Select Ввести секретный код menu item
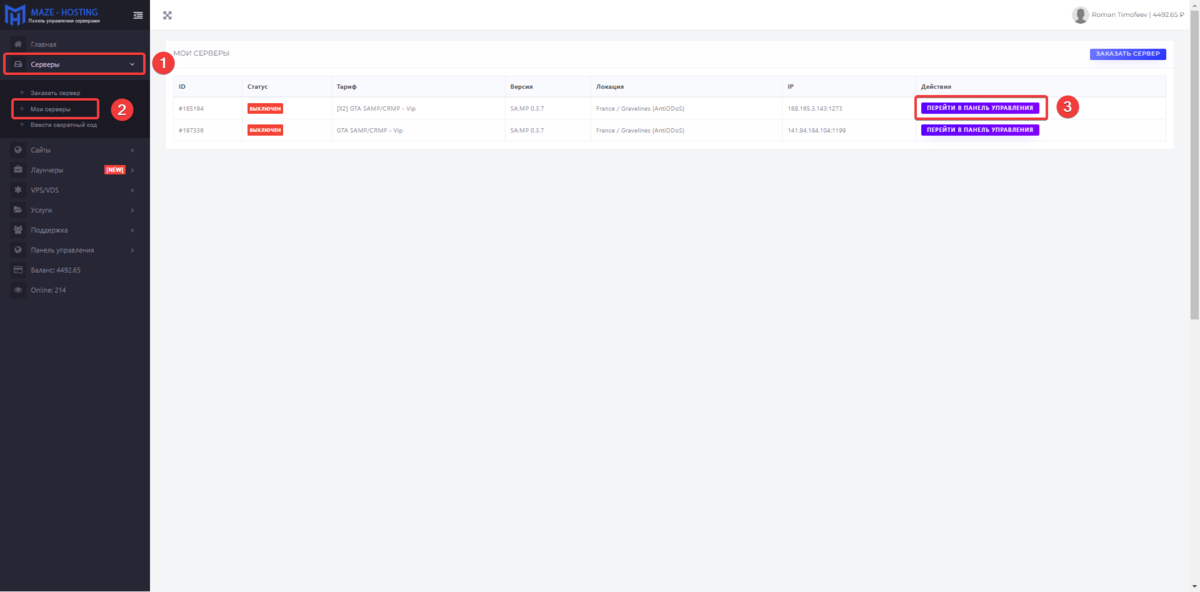Image resolution: width=1200 pixels, height=592 pixels. click(63, 125)
